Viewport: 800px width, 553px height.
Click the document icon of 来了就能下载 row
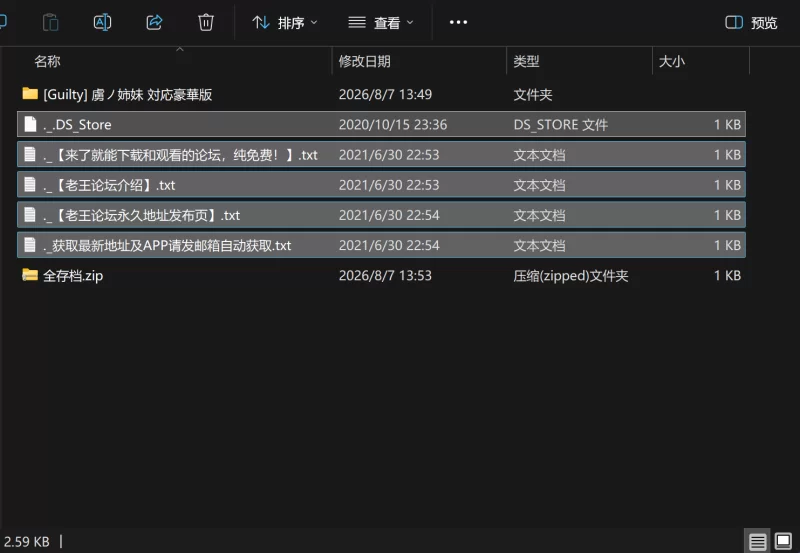[31, 154]
